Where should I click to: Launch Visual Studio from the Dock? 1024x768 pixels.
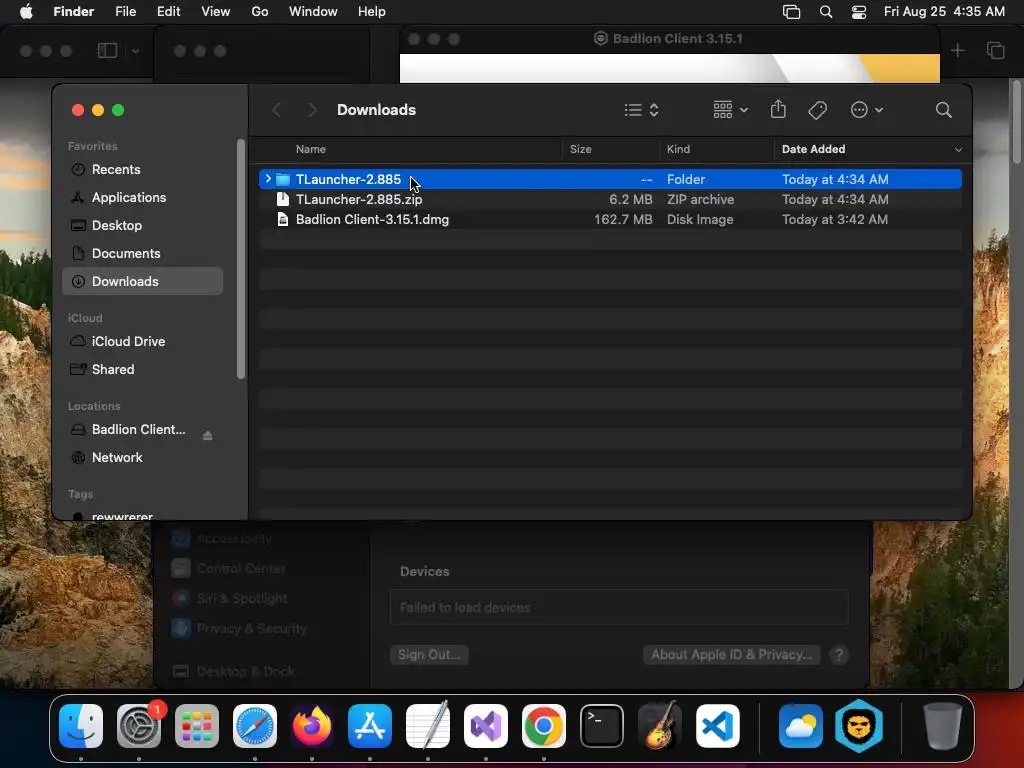[x=486, y=726]
